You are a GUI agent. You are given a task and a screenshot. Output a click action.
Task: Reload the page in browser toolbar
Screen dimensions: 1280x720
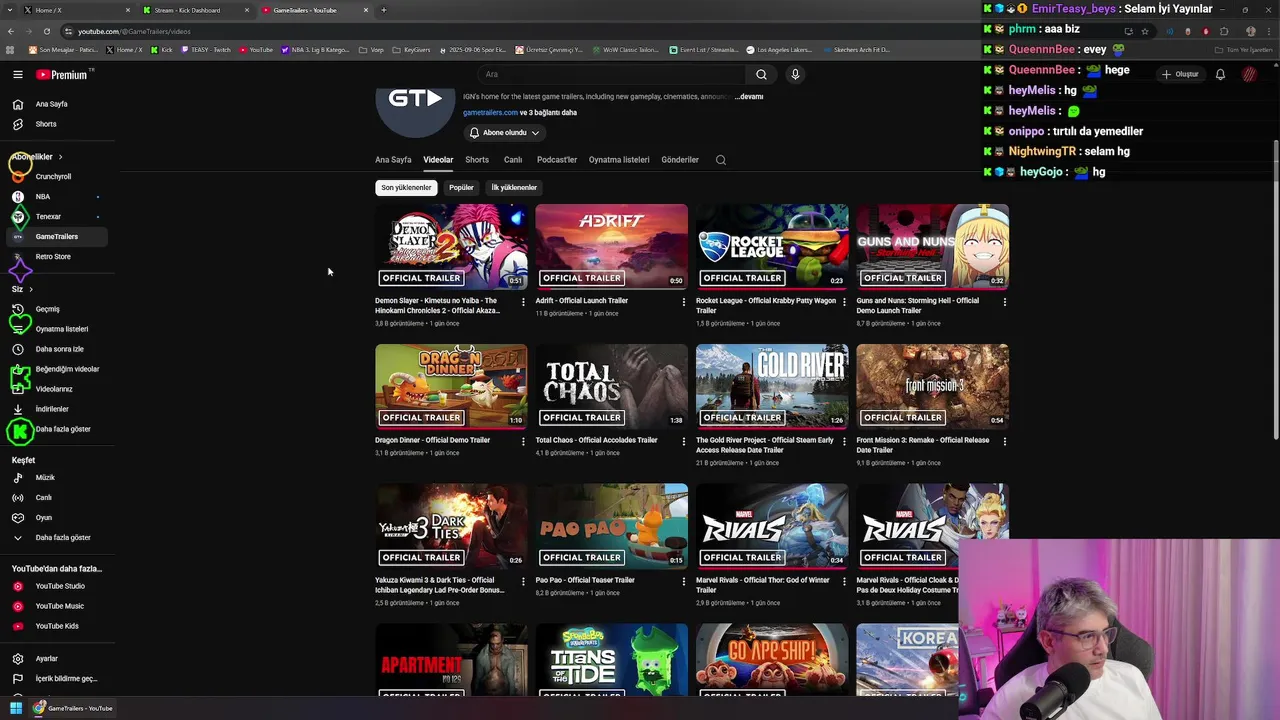pyautogui.click(x=46, y=31)
